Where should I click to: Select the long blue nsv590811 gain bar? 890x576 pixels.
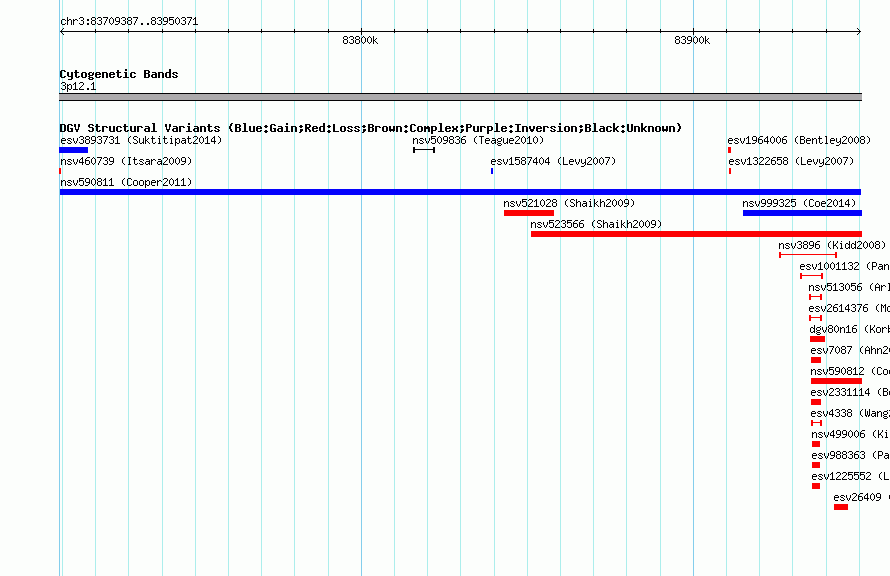(460, 192)
